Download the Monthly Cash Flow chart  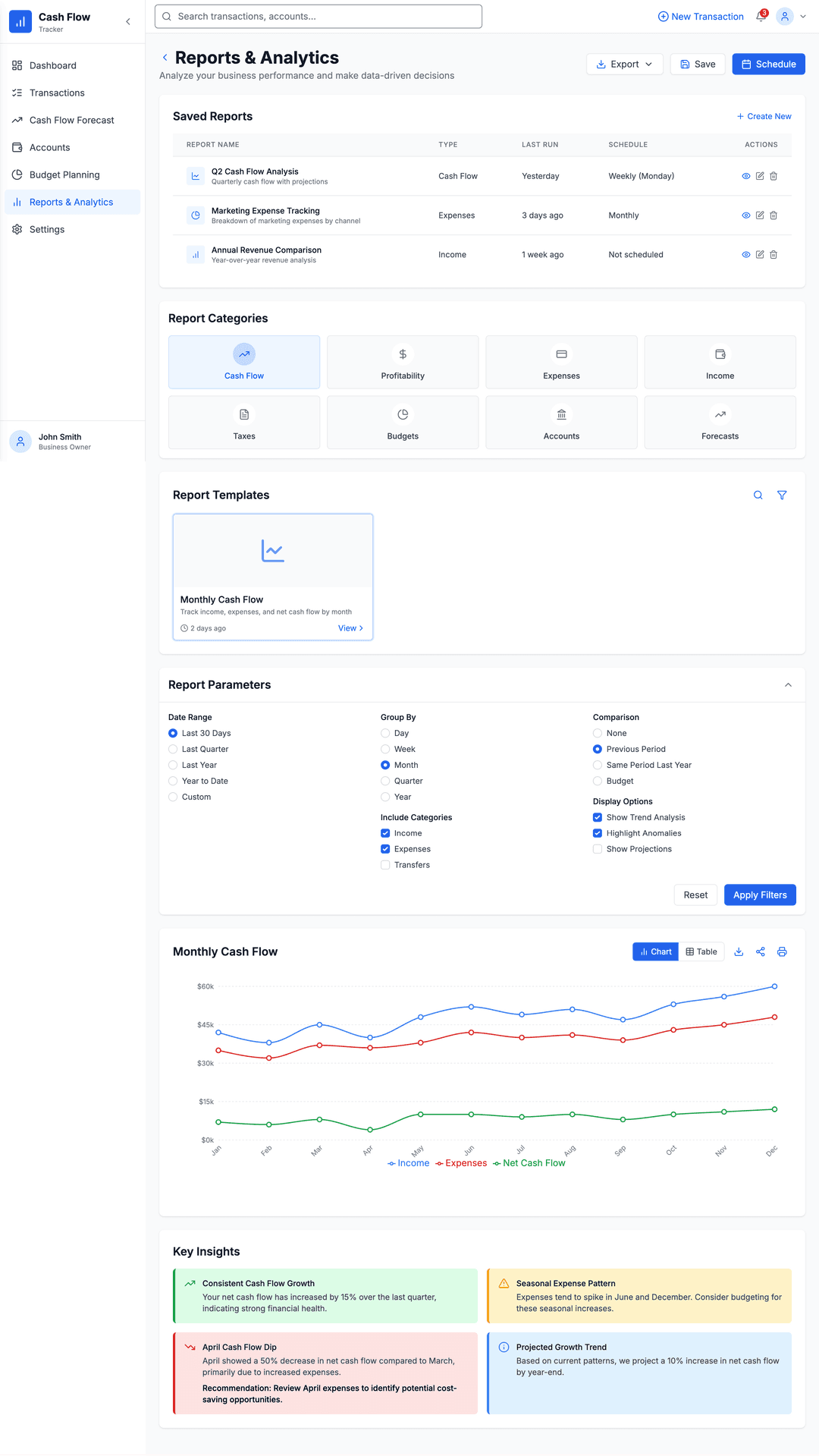pyautogui.click(x=739, y=952)
